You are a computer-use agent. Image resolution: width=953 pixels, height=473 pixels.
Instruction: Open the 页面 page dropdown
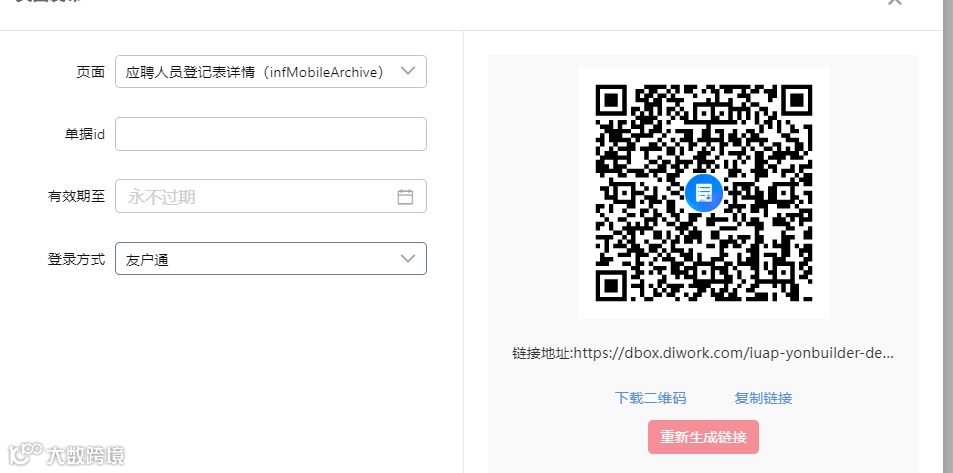tap(270, 72)
